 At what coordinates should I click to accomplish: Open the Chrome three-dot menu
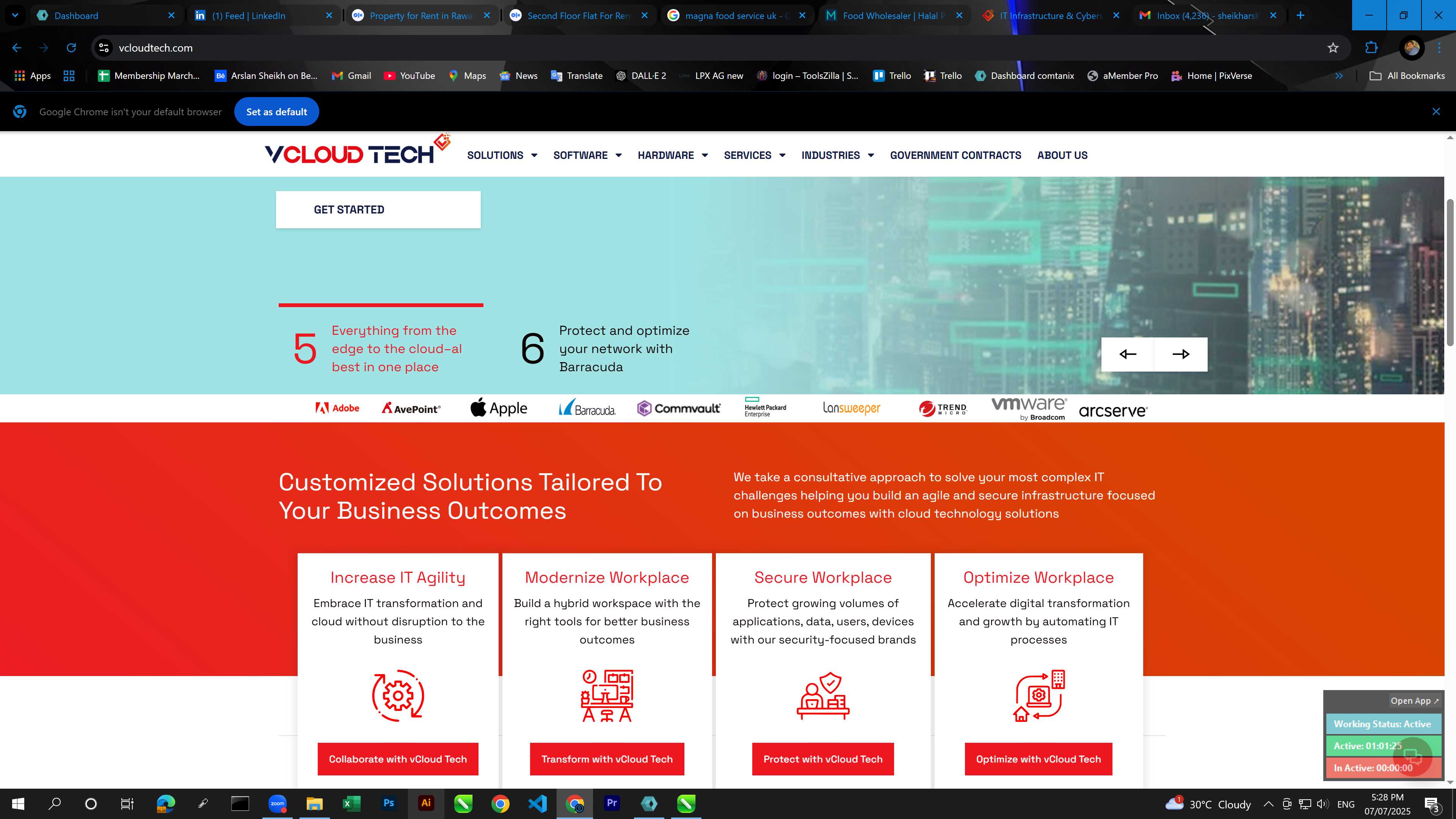point(1439,48)
